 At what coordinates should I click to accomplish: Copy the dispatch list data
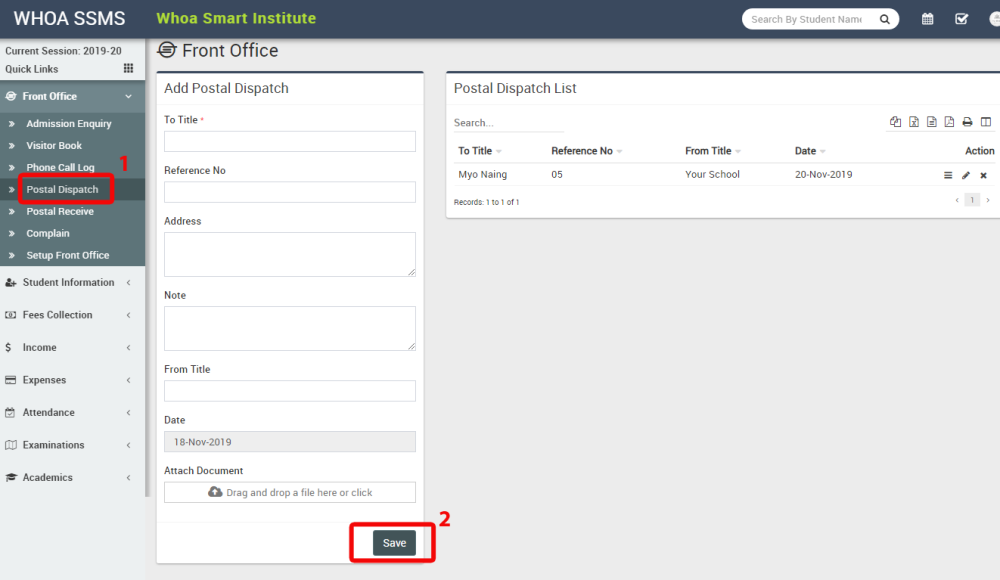pyautogui.click(x=895, y=121)
